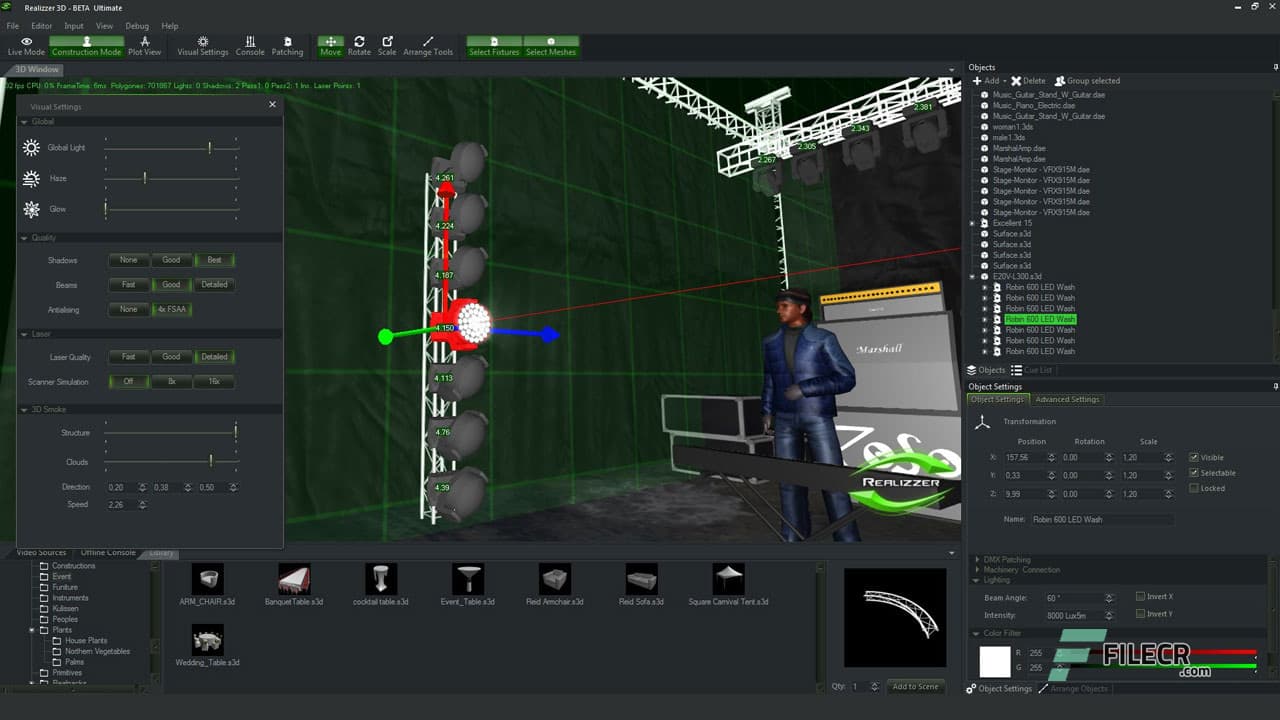Select the Scale tool

[387, 46]
